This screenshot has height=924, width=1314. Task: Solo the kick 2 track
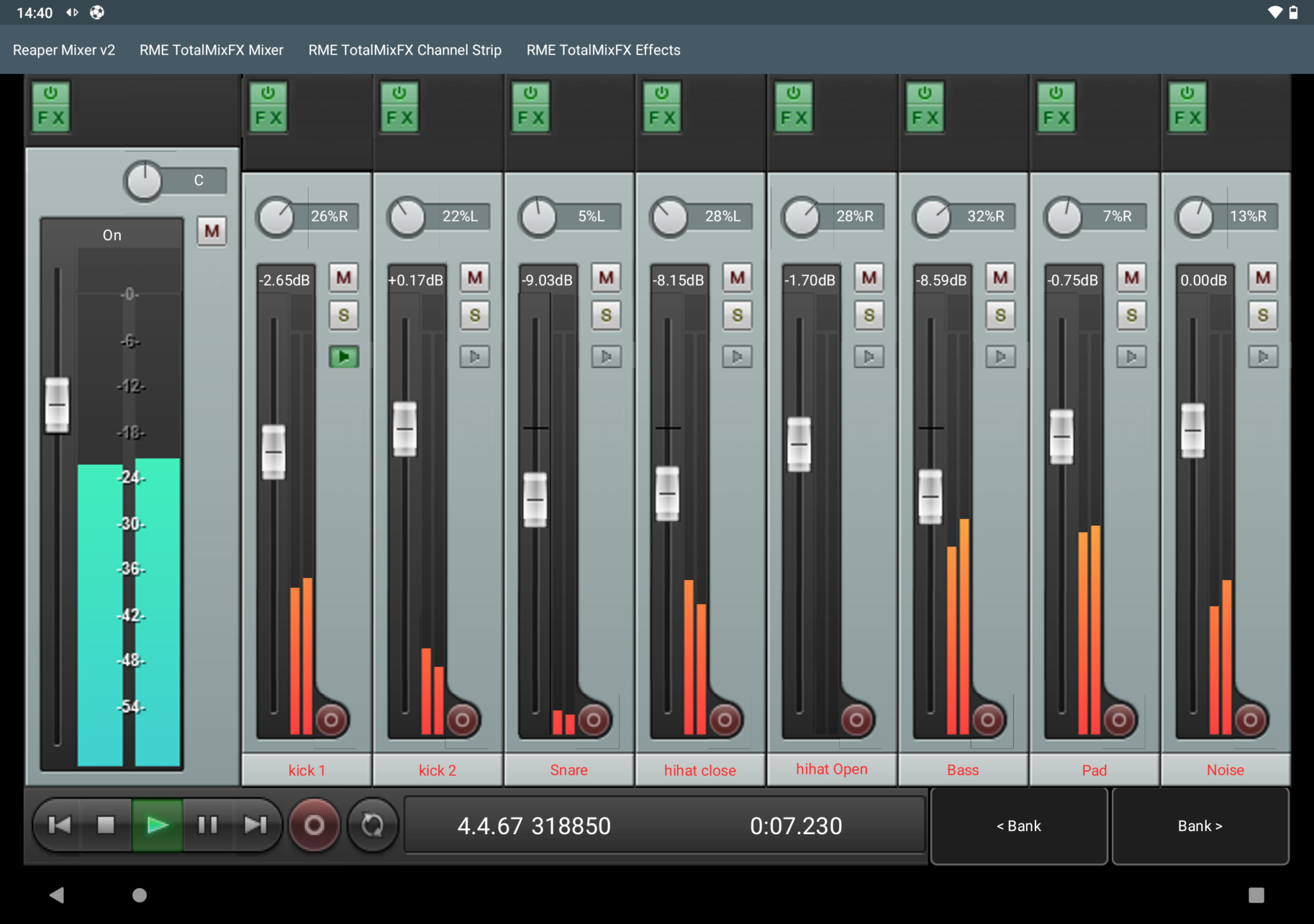(x=474, y=315)
